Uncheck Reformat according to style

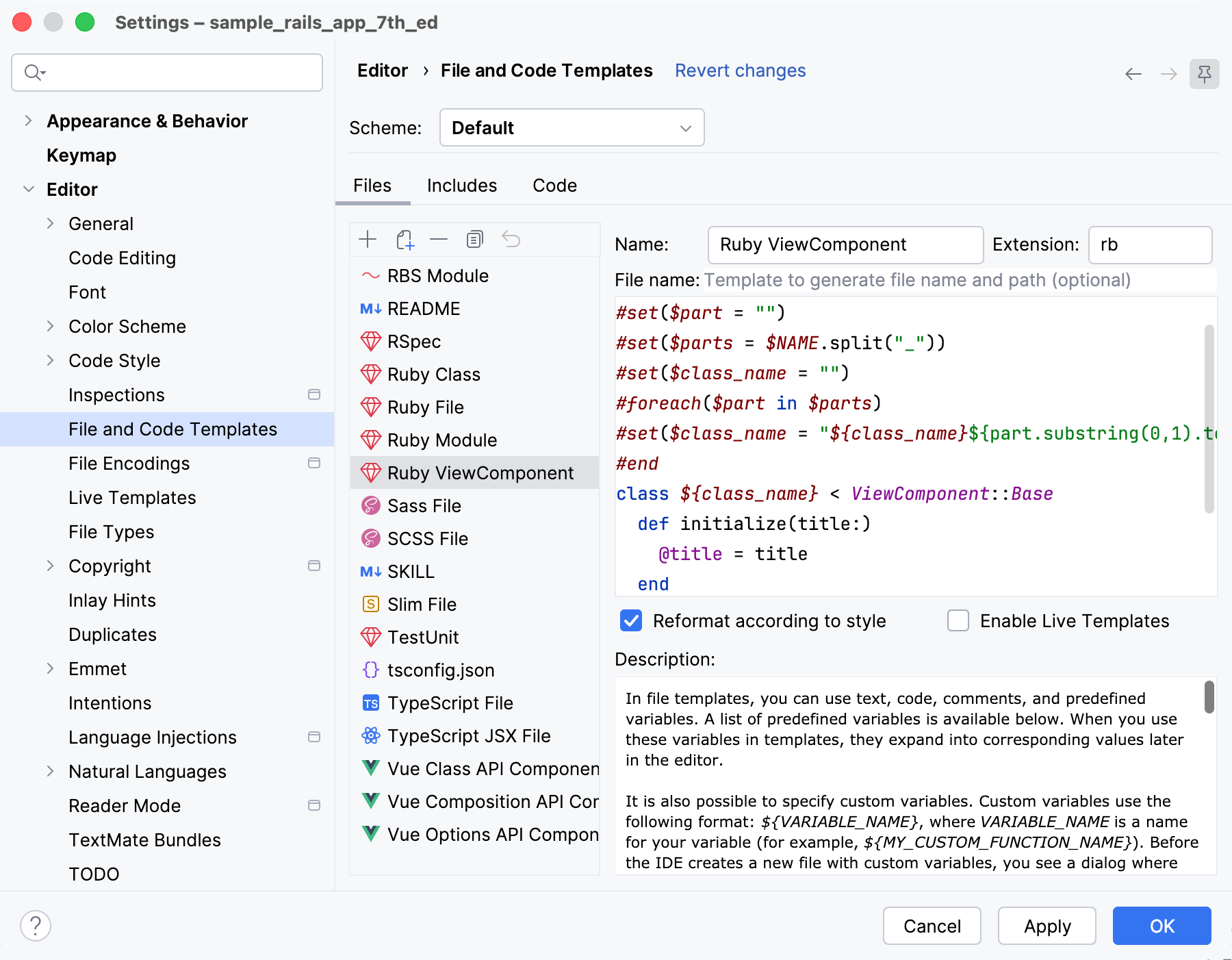pos(630,621)
